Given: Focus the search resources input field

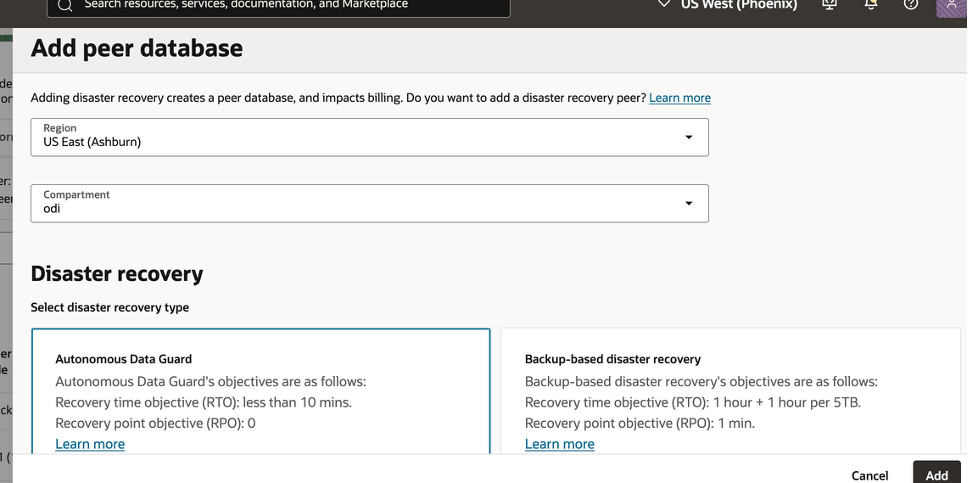Looking at the screenshot, I should [x=279, y=6].
